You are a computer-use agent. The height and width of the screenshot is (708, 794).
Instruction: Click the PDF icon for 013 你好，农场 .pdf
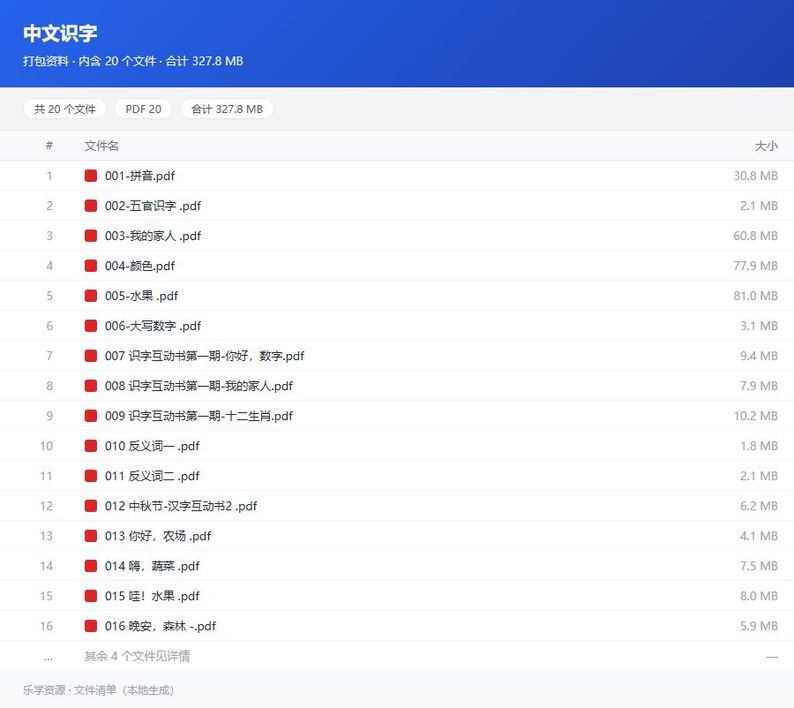[91, 536]
